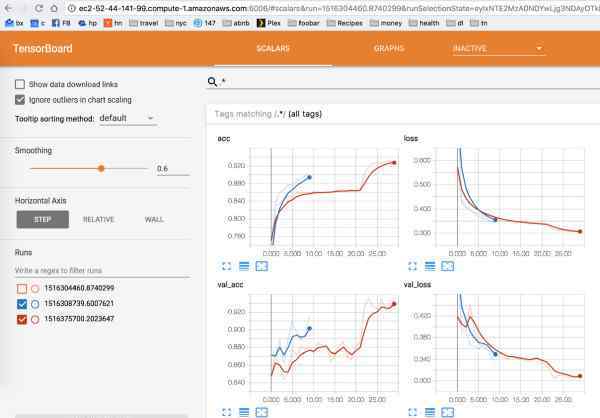Select only run 1516375700.2023647 radio circle

[35, 319]
